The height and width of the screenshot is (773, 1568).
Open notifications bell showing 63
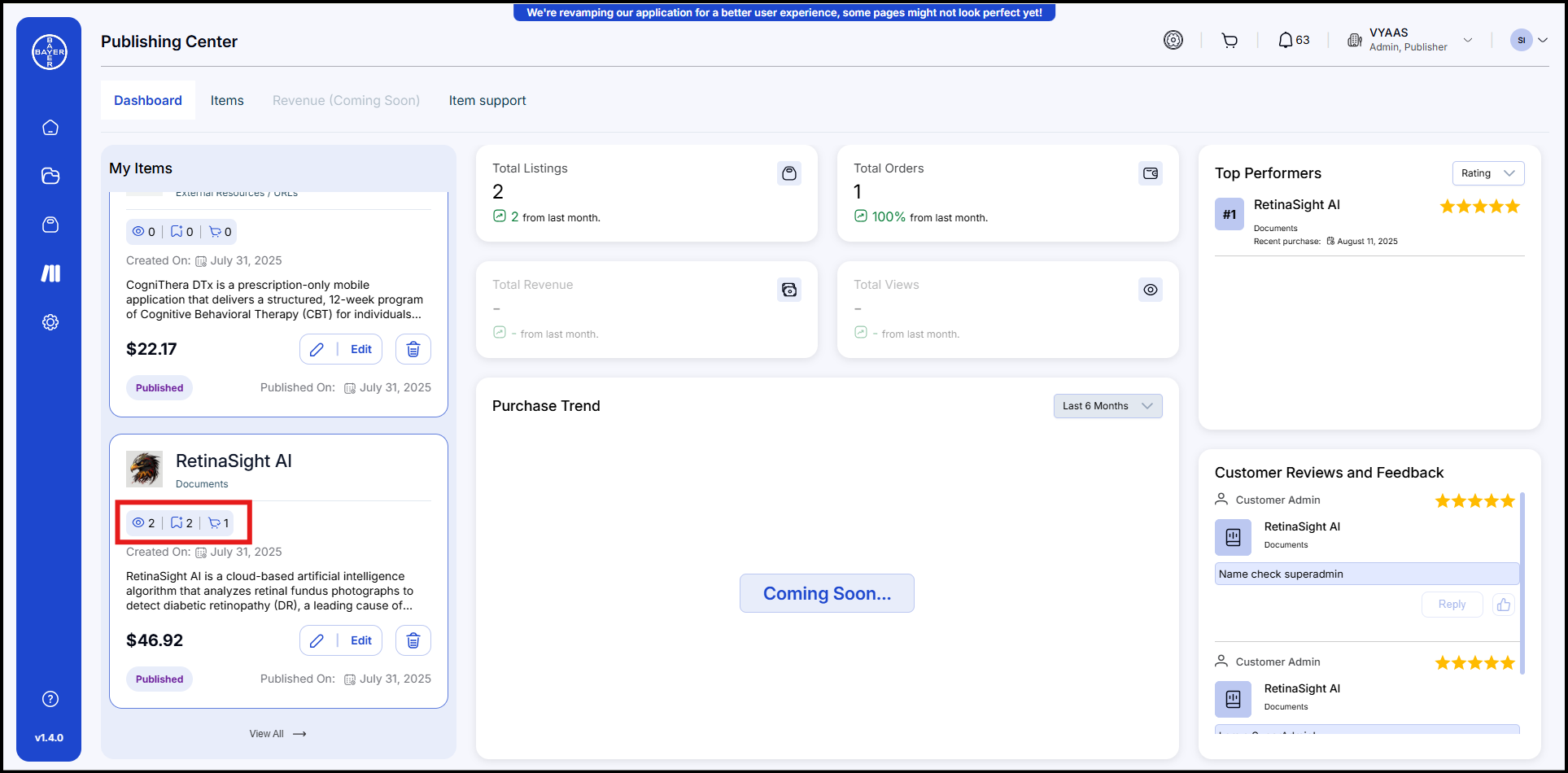click(x=1293, y=40)
